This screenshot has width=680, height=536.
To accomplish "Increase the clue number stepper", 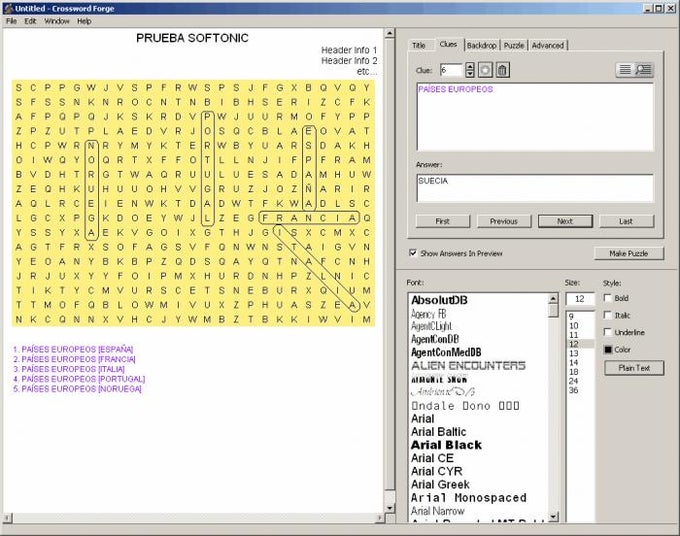I will (470, 66).
